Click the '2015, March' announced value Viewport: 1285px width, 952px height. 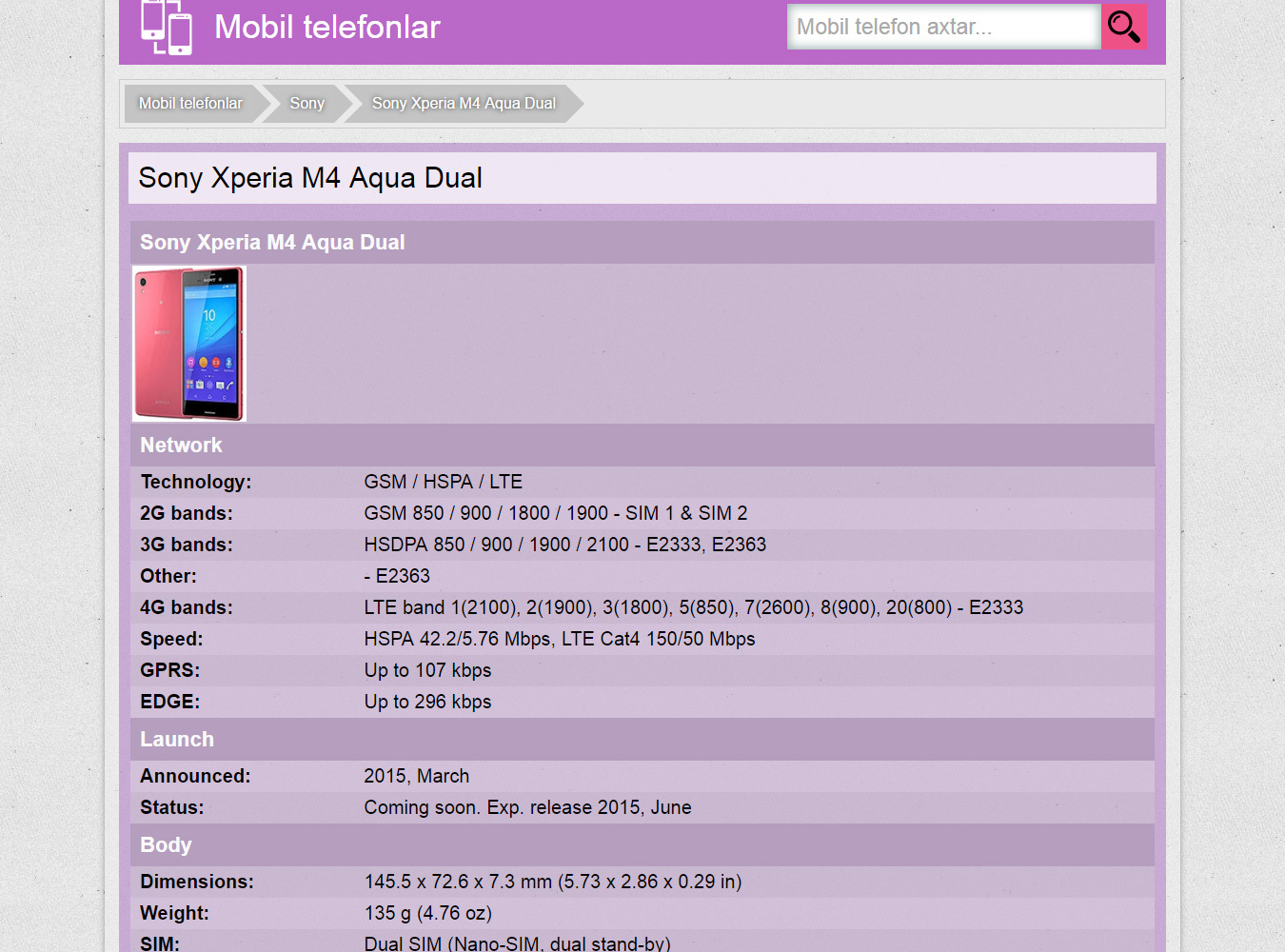pos(416,776)
